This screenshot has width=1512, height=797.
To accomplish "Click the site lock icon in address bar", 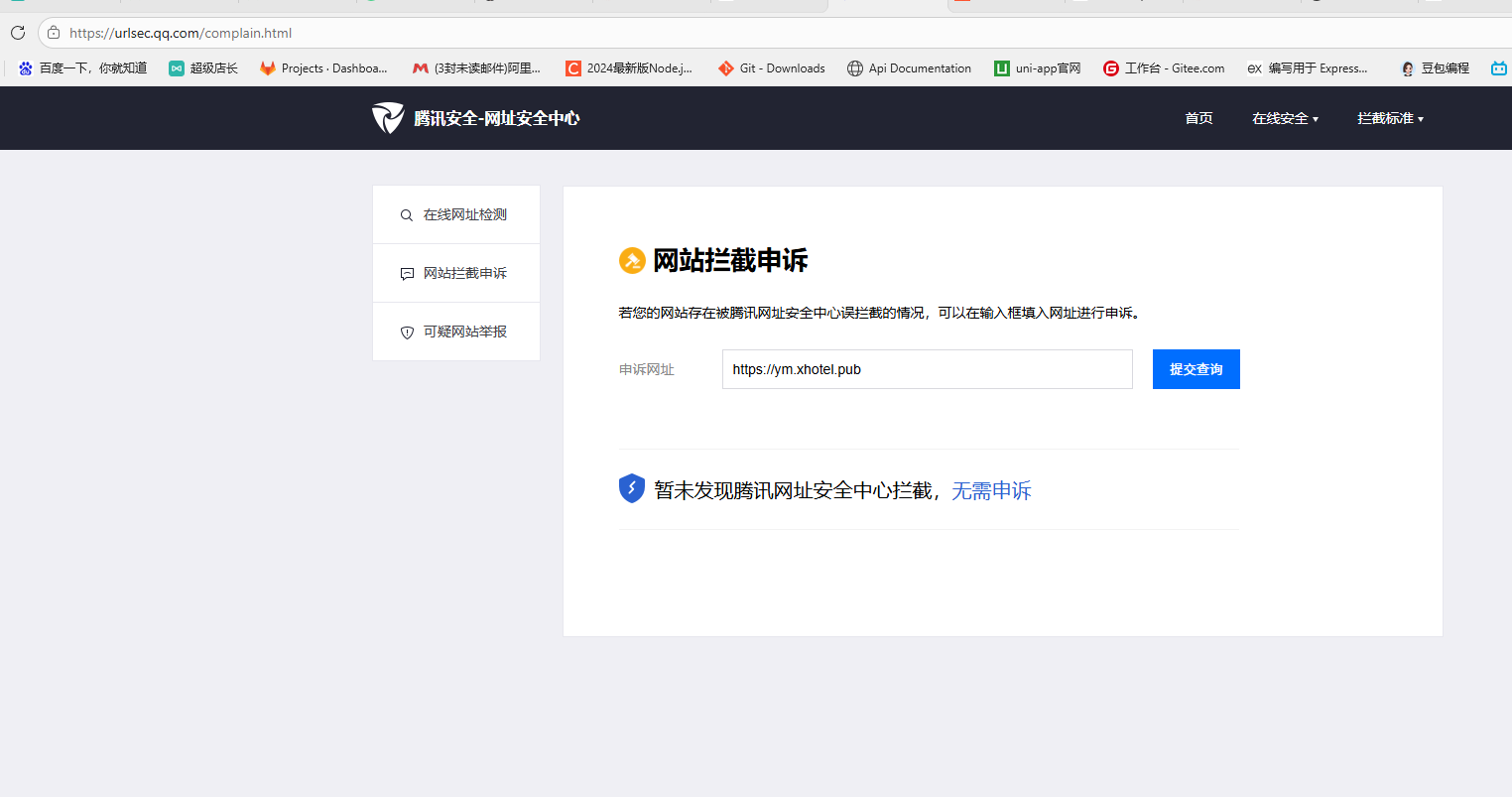I will [x=54, y=33].
